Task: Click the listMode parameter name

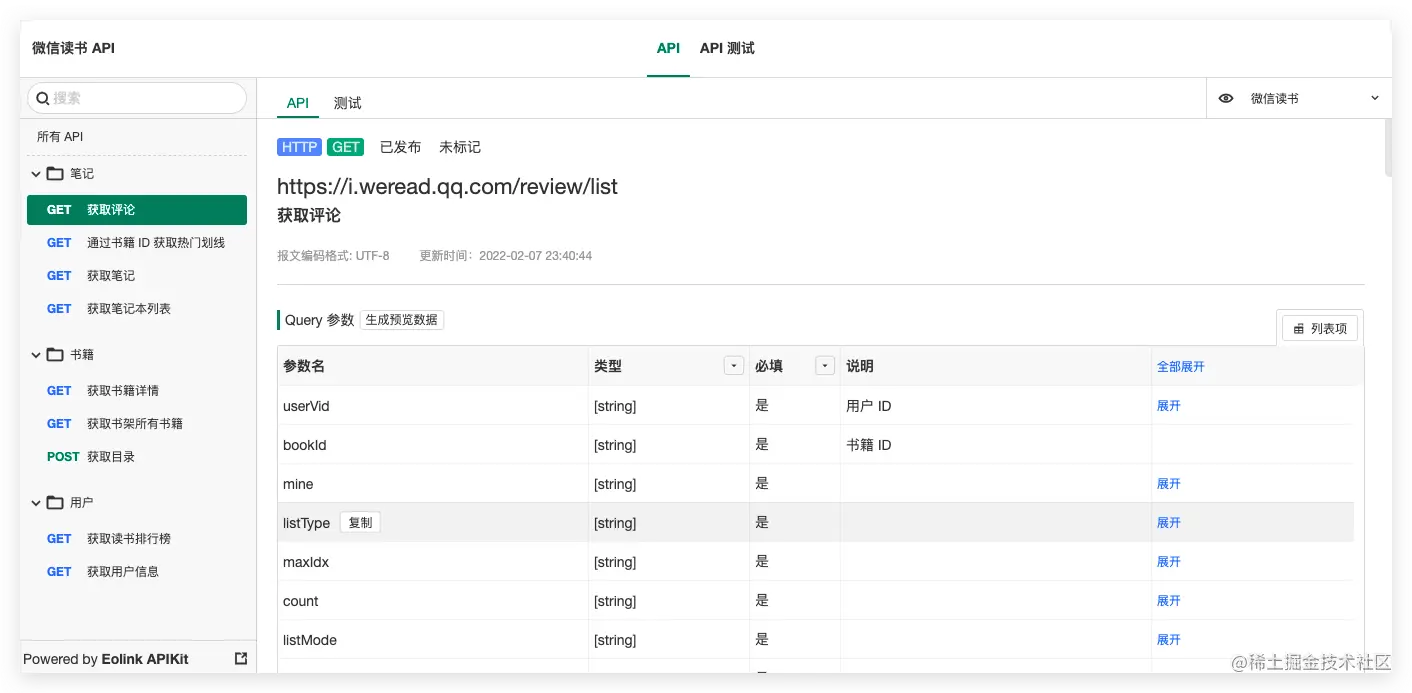Action: [x=310, y=640]
